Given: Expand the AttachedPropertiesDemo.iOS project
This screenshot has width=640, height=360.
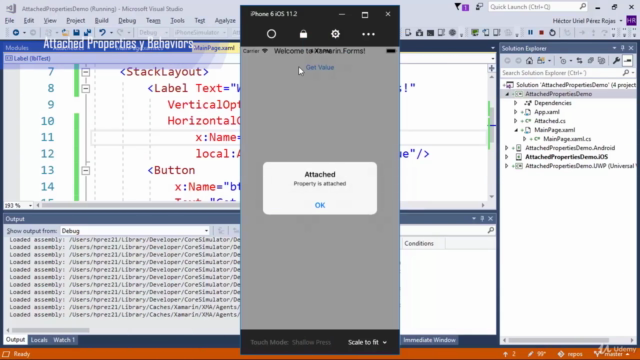Looking at the screenshot, I should click(x=507, y=157).
